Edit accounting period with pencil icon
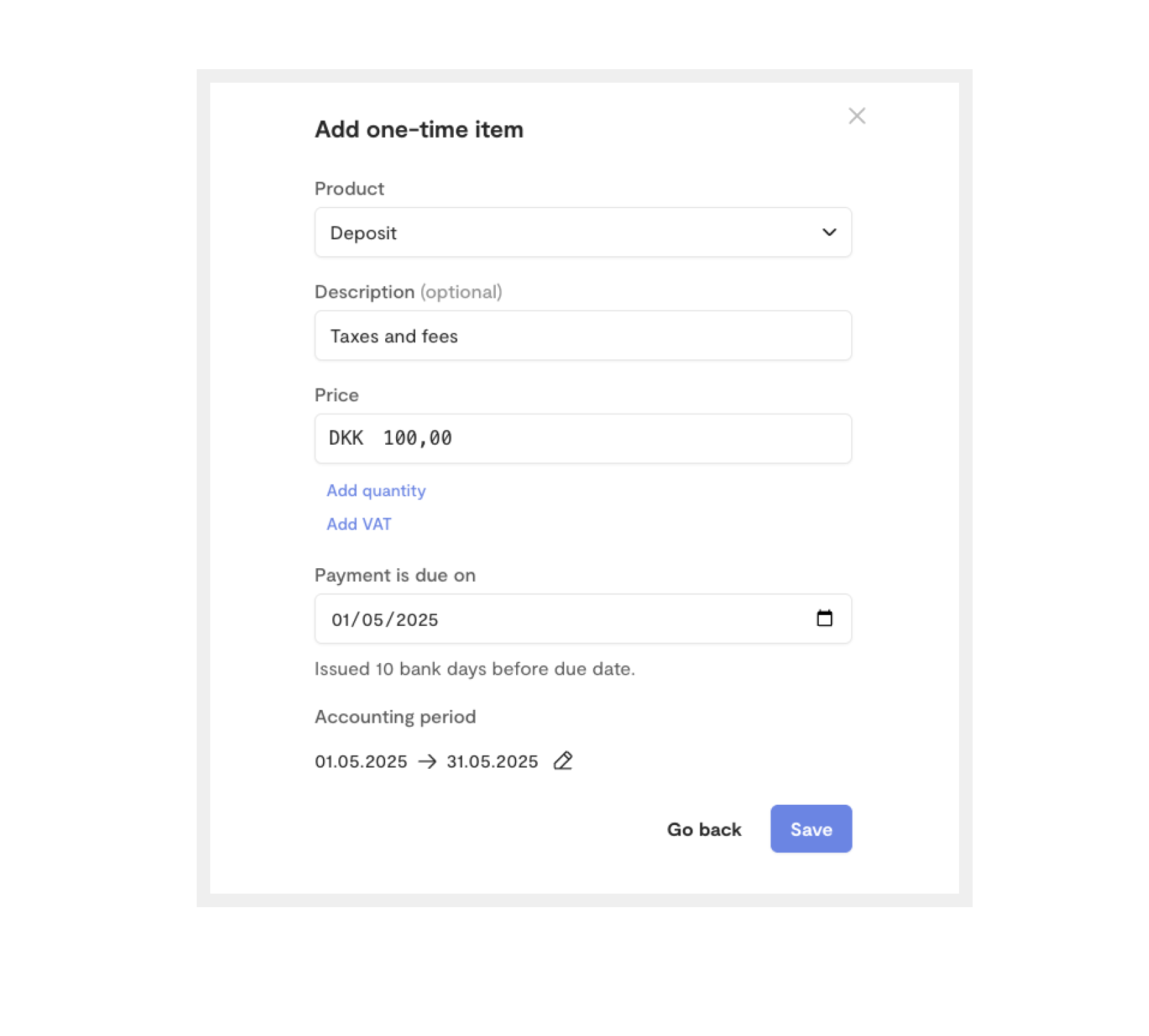Viewport: 1149px width, 1036px height. pyautogui.click(x=562, y=761)
